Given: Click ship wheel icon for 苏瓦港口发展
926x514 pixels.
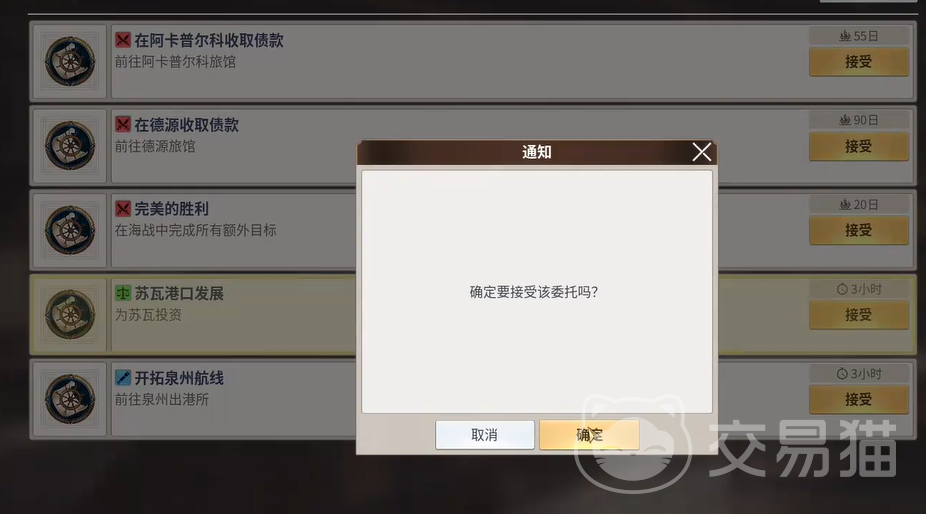Looking at the screenshot, I should 70,314.
